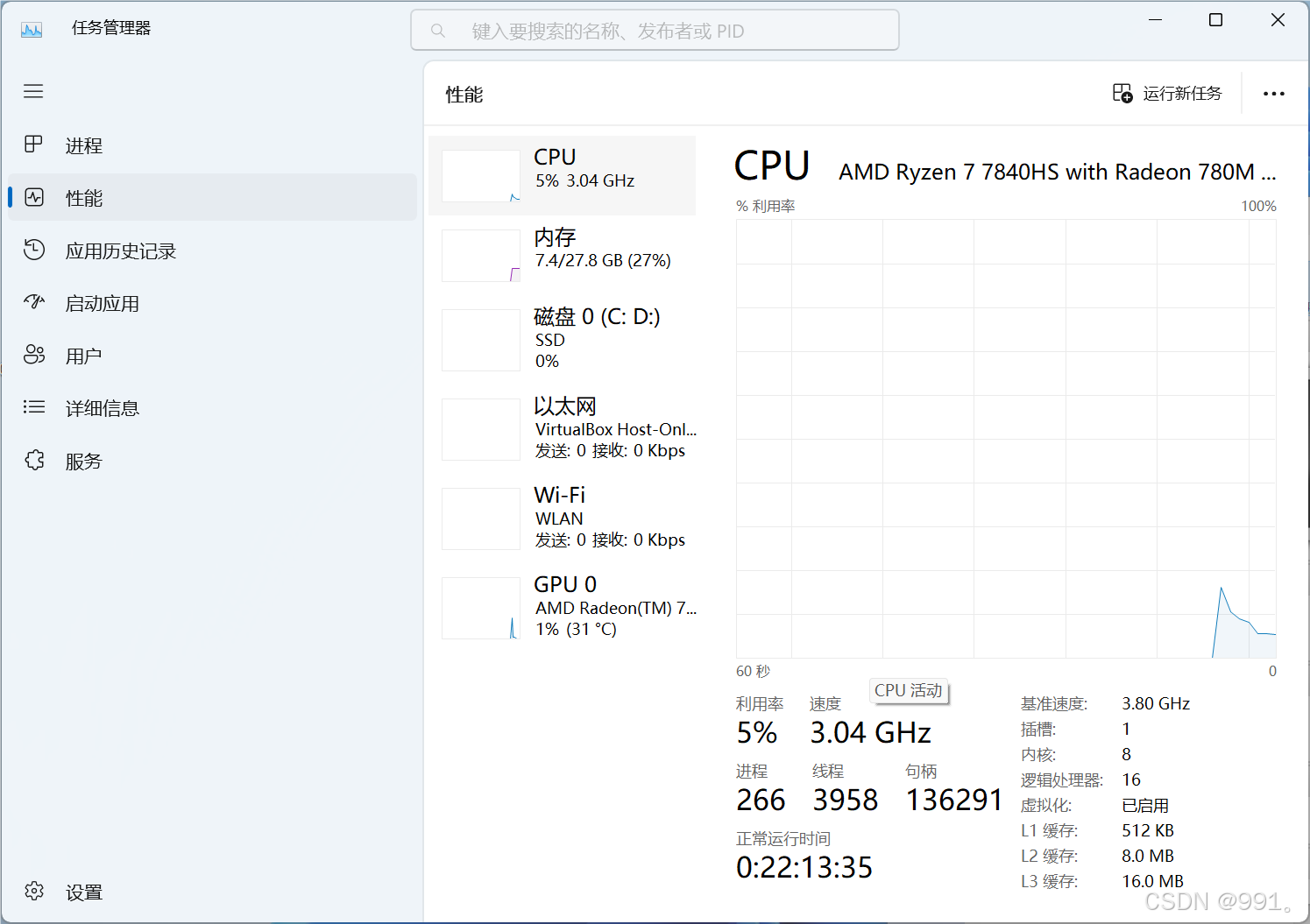Select 性能 (Performance) in sidebar
The width and height of the screenshot is (1310, 924).
pyautogui.click(x=212, y=198)
